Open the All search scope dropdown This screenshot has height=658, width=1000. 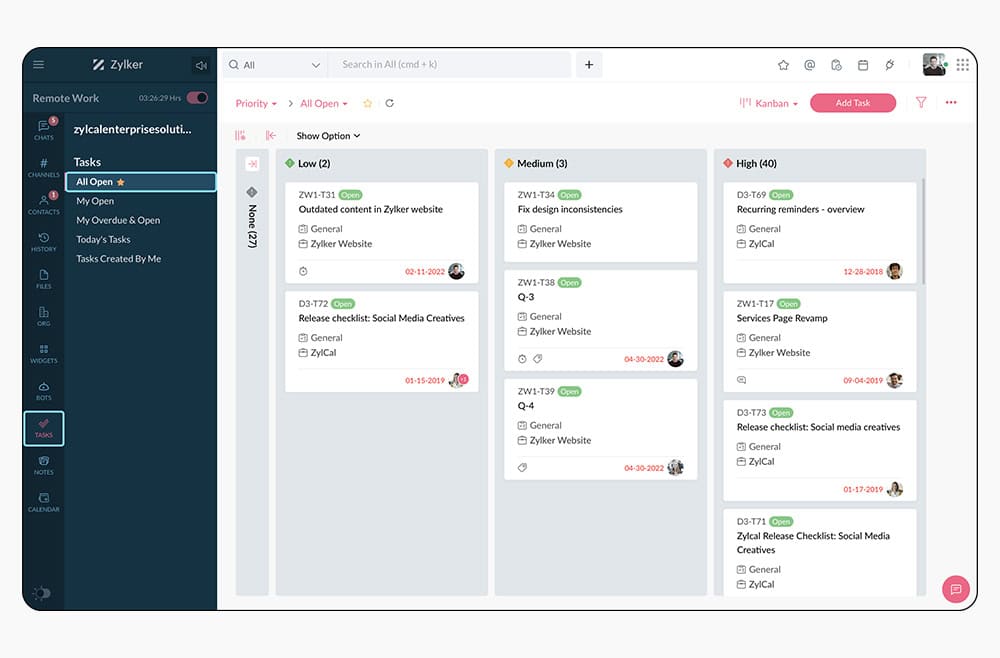274,64
